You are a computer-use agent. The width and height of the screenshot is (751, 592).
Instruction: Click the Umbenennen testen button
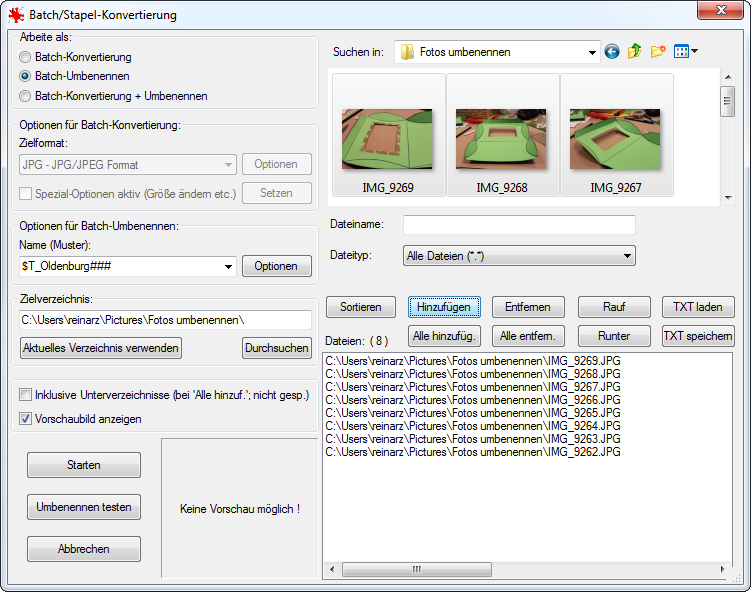point(84,507)
